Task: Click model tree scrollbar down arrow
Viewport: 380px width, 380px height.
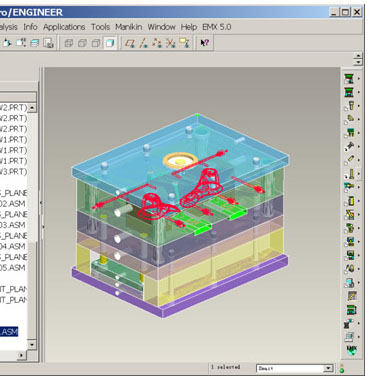Action: point(32,344)
